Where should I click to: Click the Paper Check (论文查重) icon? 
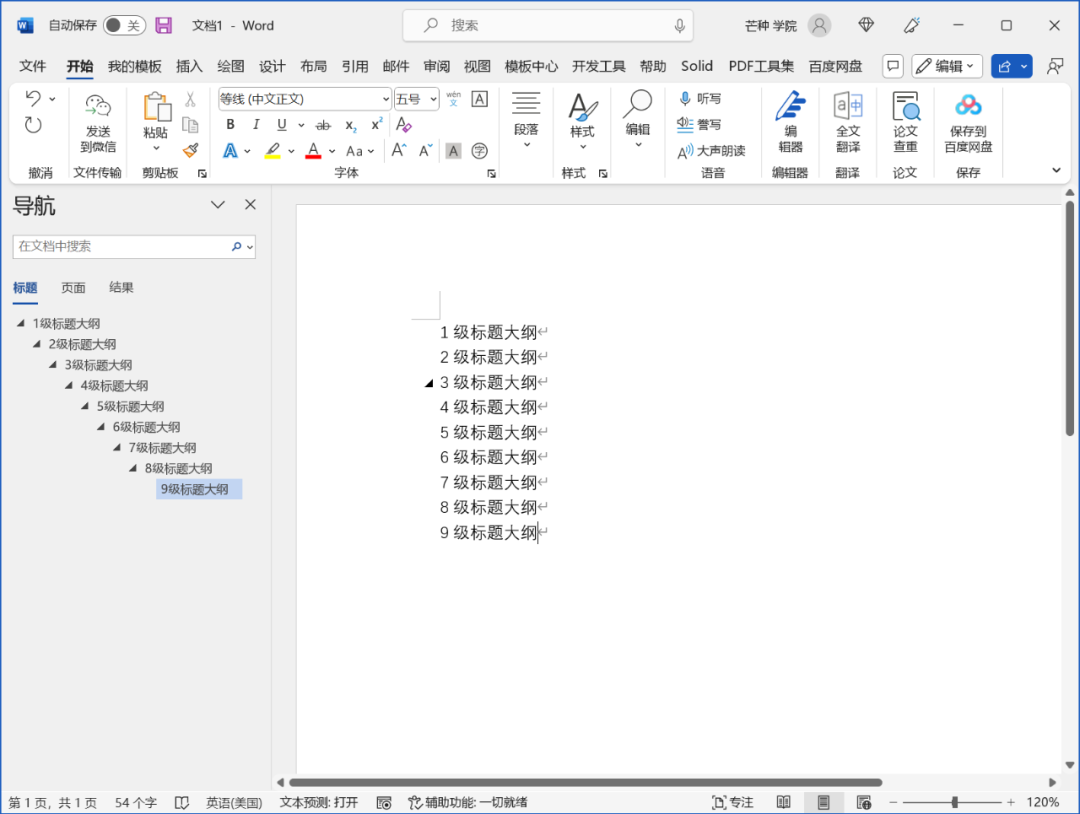pyautogui.click(x=905, y=107)
